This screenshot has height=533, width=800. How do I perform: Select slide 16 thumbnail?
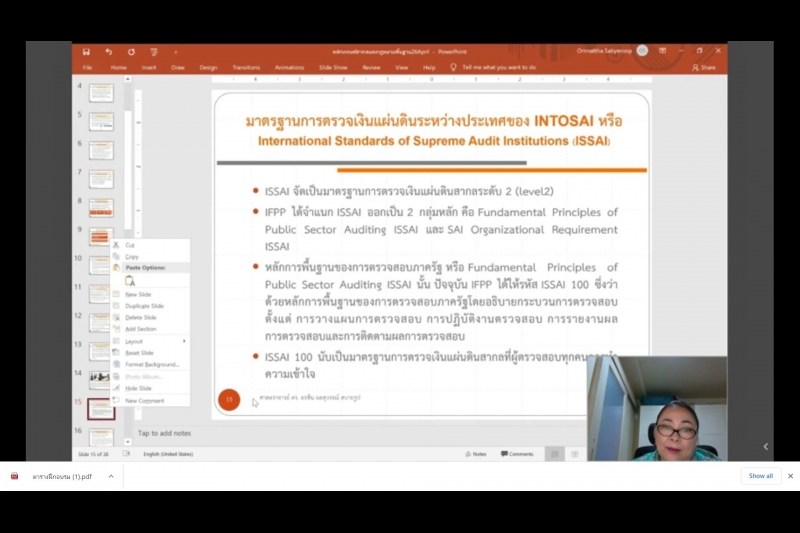click(101, 437)
